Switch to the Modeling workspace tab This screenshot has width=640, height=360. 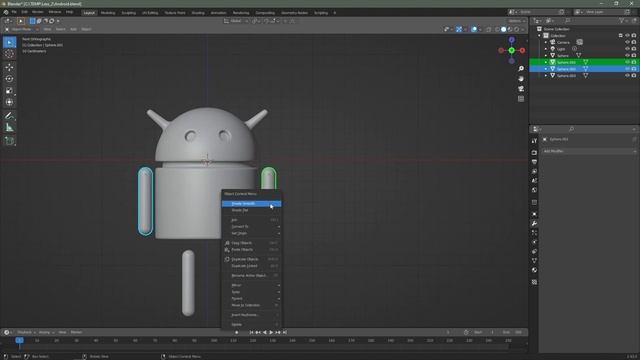(108, 13)
